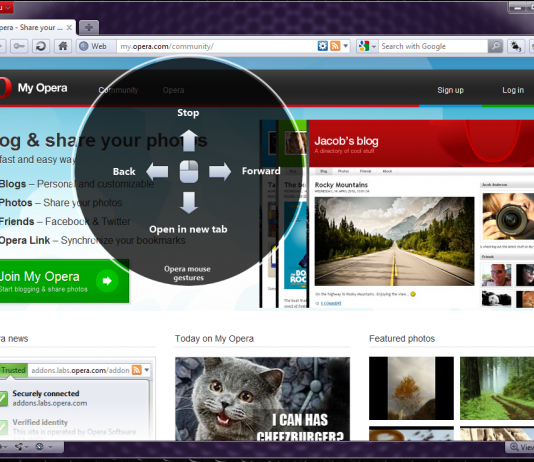This screenshot has height=462, width=534.
Task: Open the Google search engine dropdown
Action: 367,46
